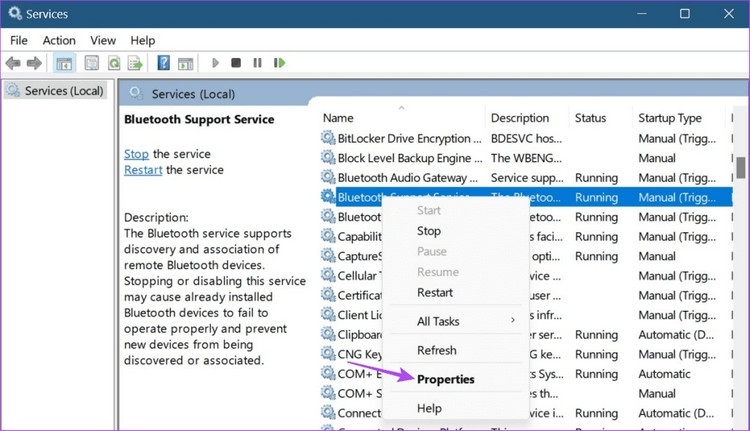Sort by Startup Type column header
Screen dimensions: 750x431
coord(670,118)
